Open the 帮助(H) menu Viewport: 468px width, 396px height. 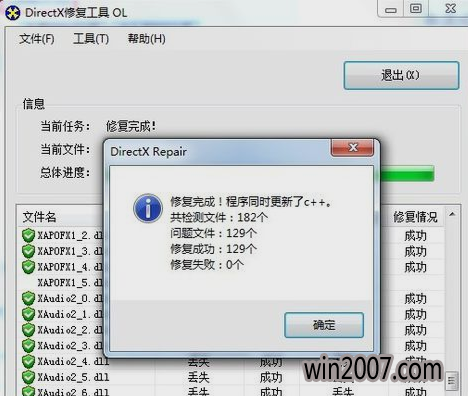coord(147,39)
